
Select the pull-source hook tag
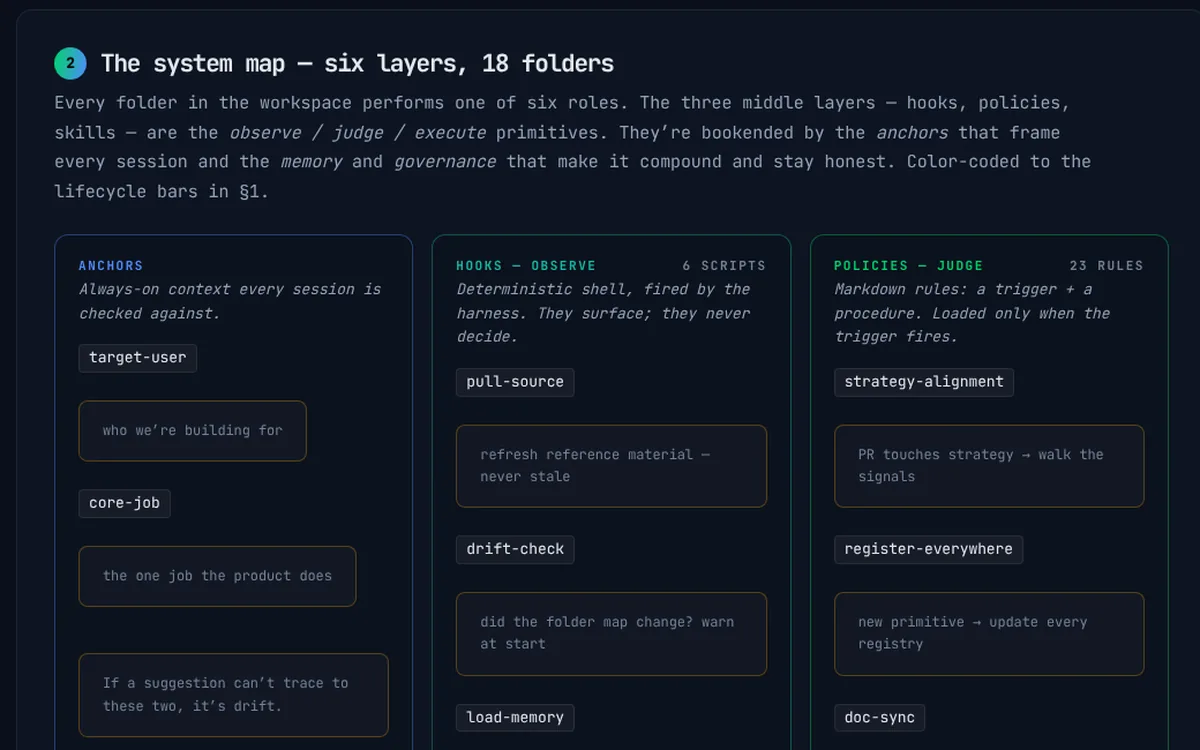click(x=515, y=382)
